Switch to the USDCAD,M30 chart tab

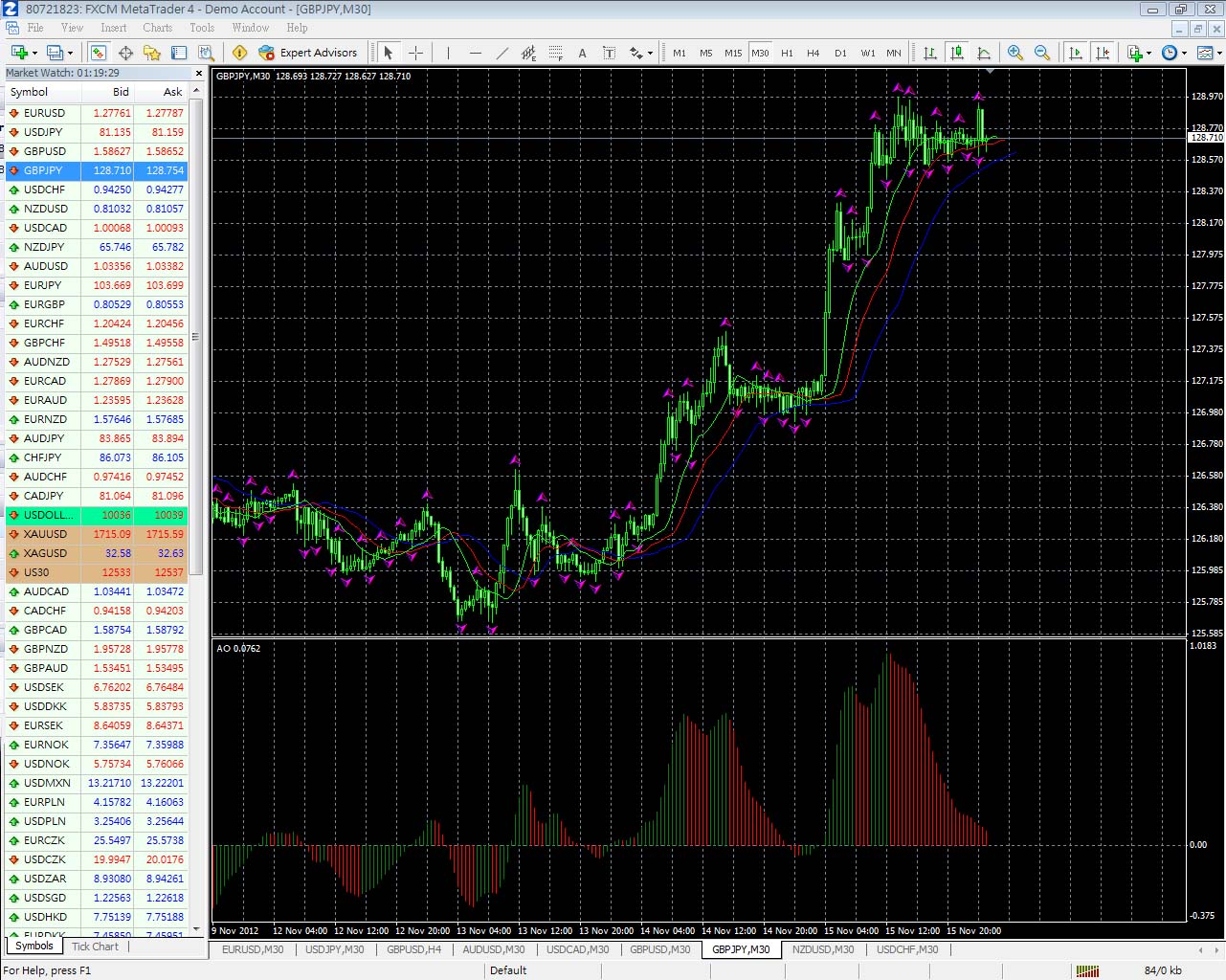[577, 949]
